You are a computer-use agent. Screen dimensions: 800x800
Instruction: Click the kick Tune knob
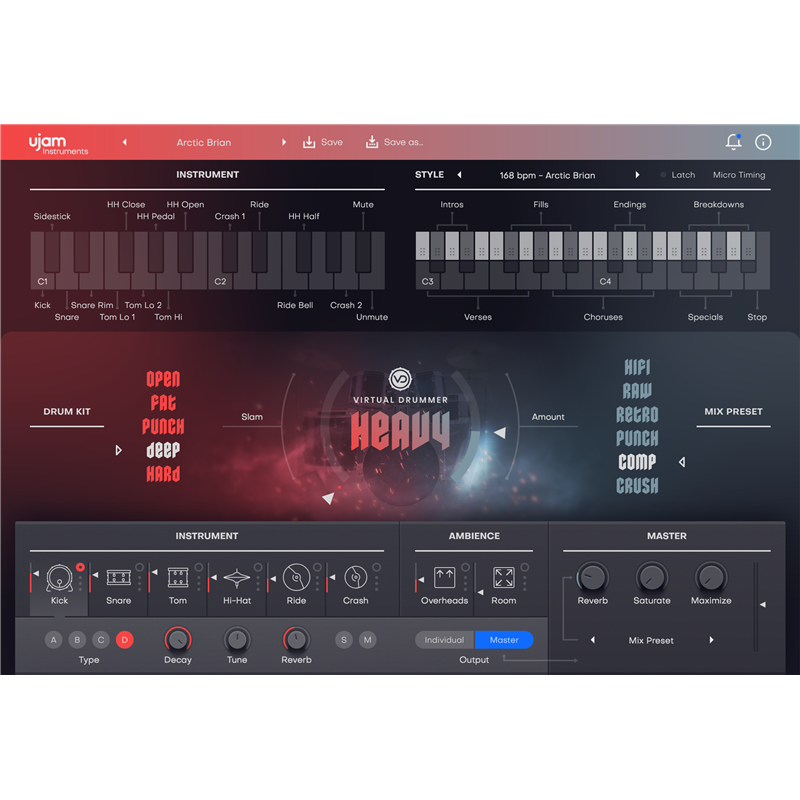point(237,639)
